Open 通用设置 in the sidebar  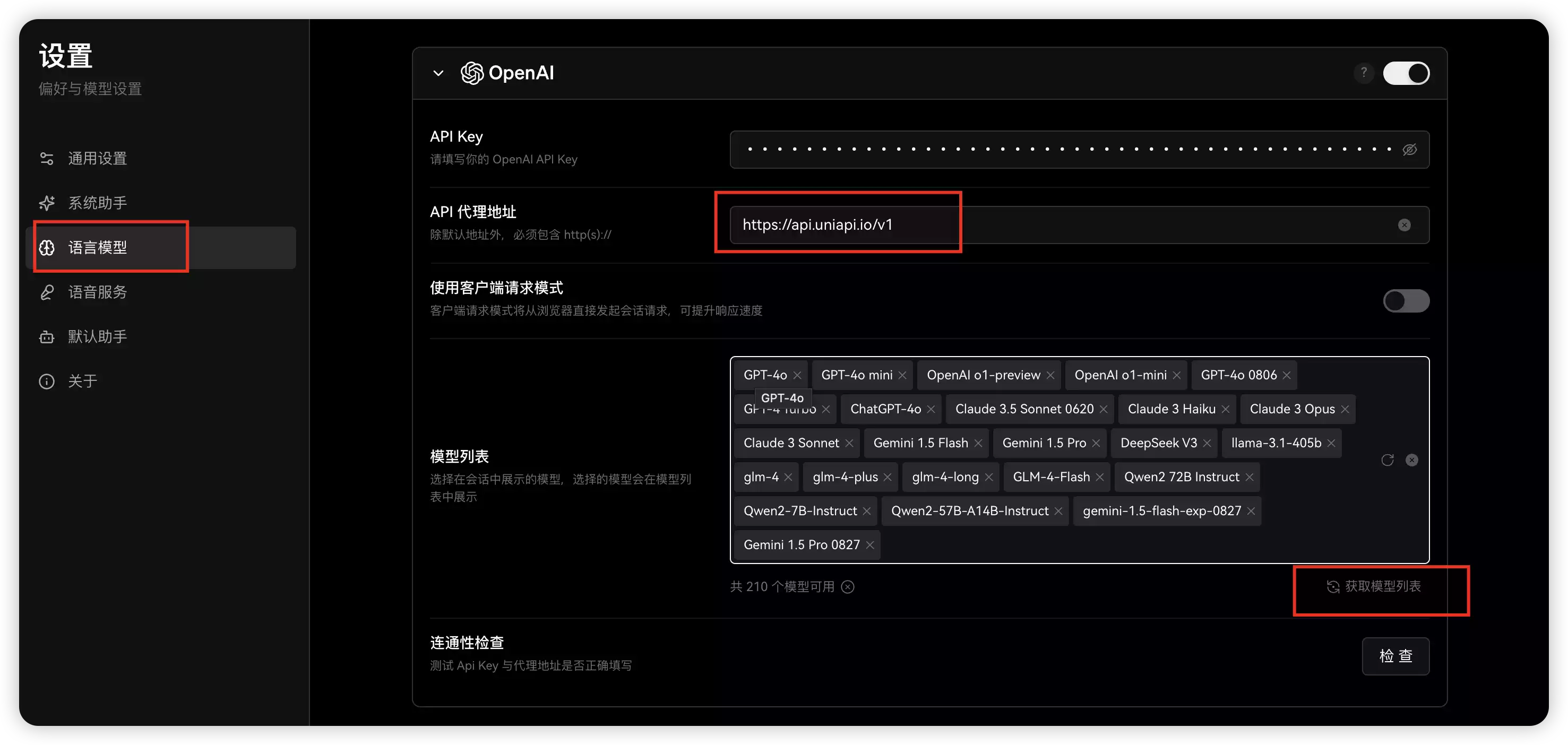(97, 159)
